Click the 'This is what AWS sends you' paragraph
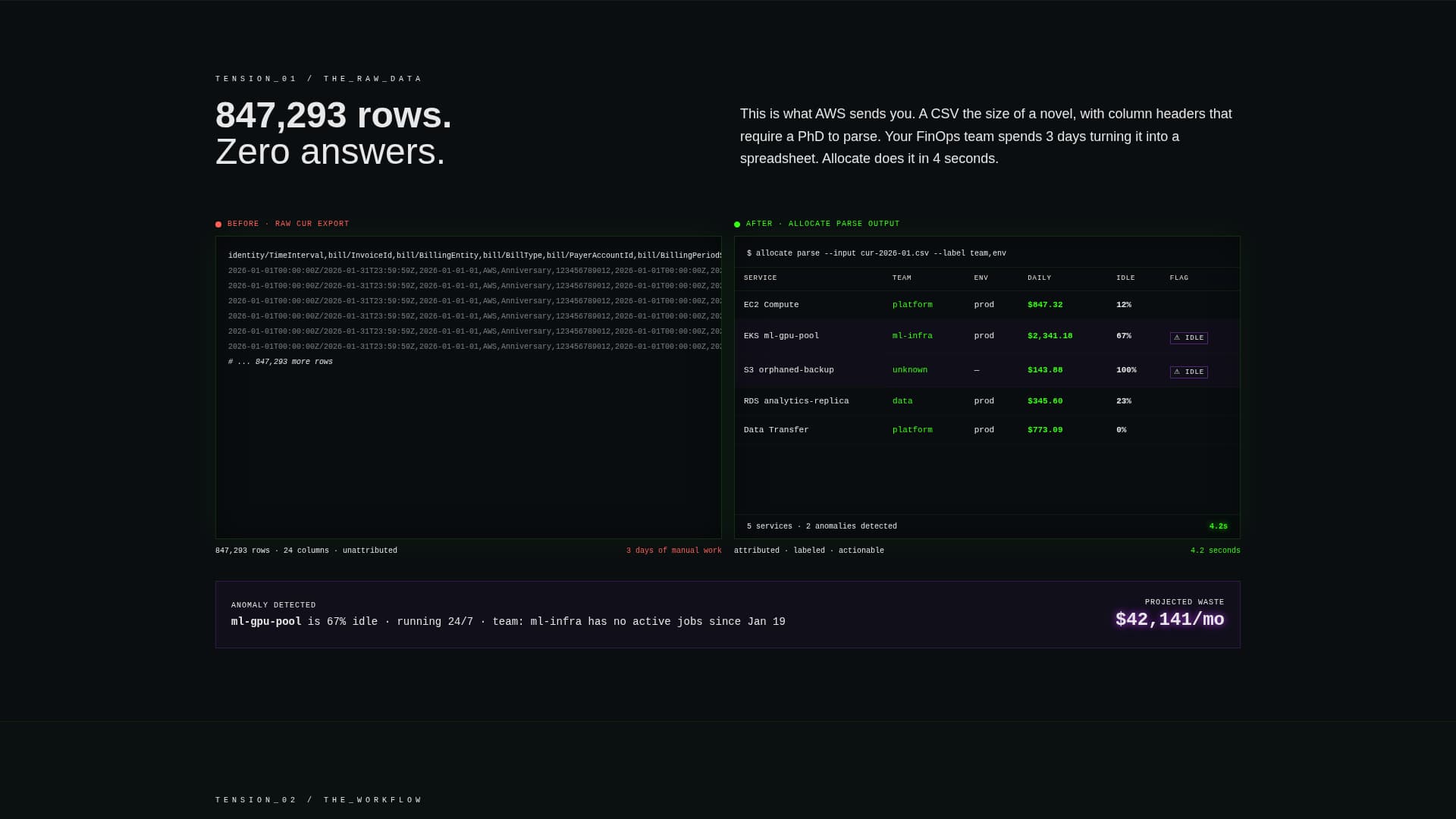The image size is (1456, 819). (x=986, y=136)
